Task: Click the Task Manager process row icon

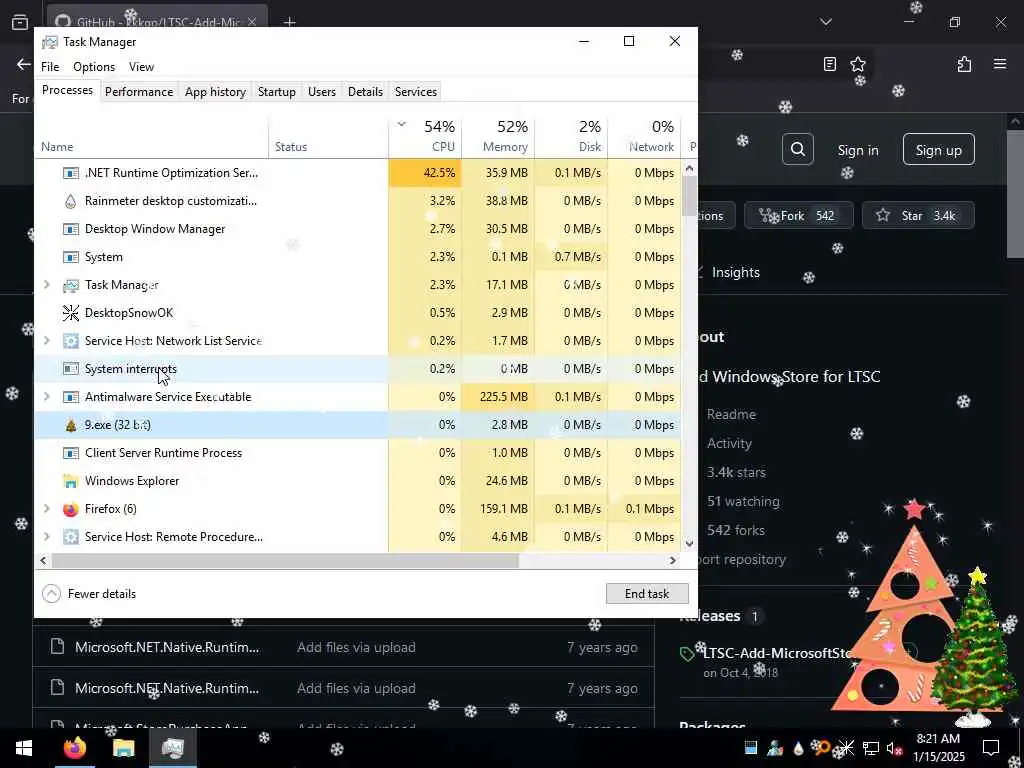Action: click(x=71, y=285)
